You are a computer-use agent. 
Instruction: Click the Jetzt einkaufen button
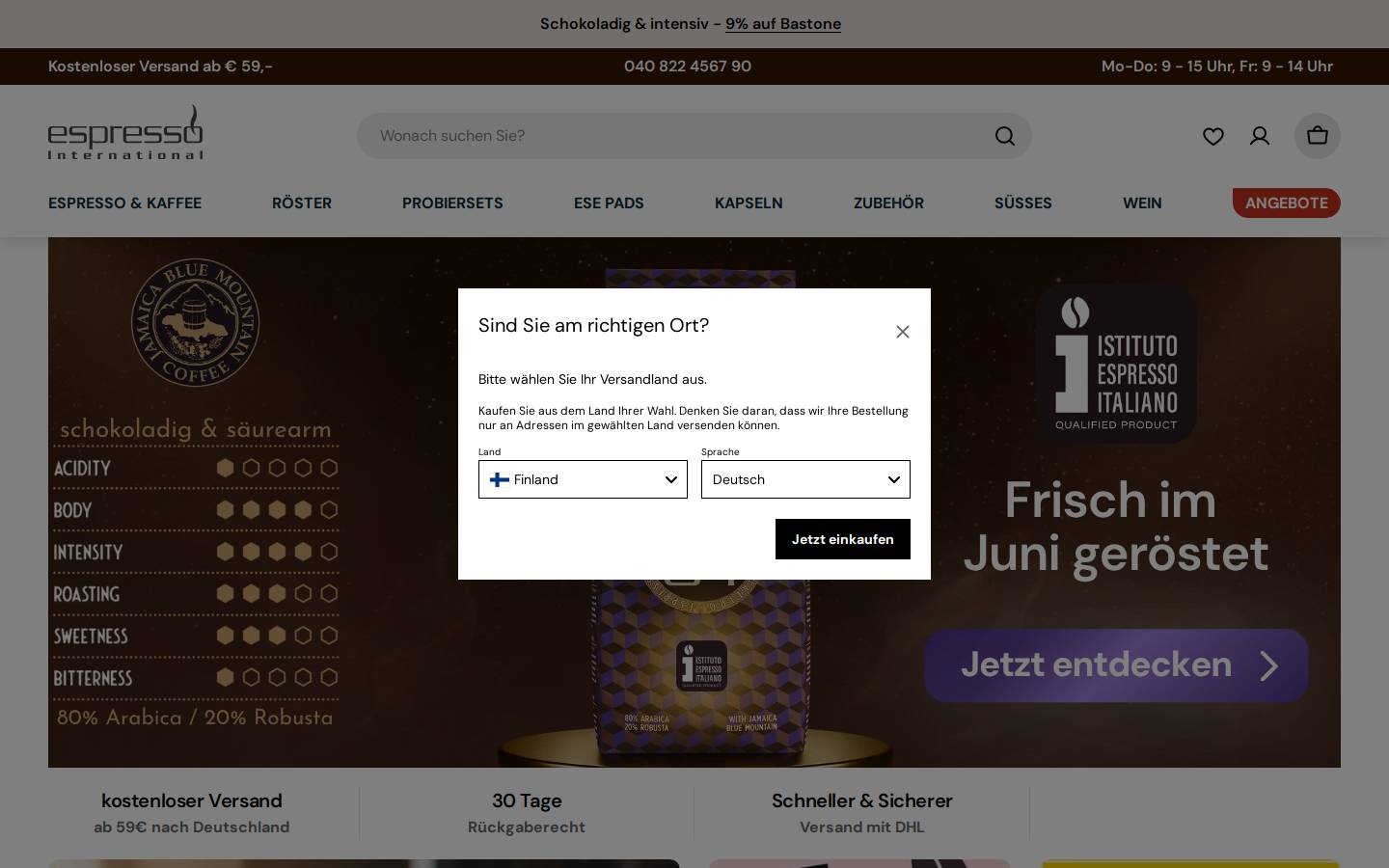(x=843, y=539)
